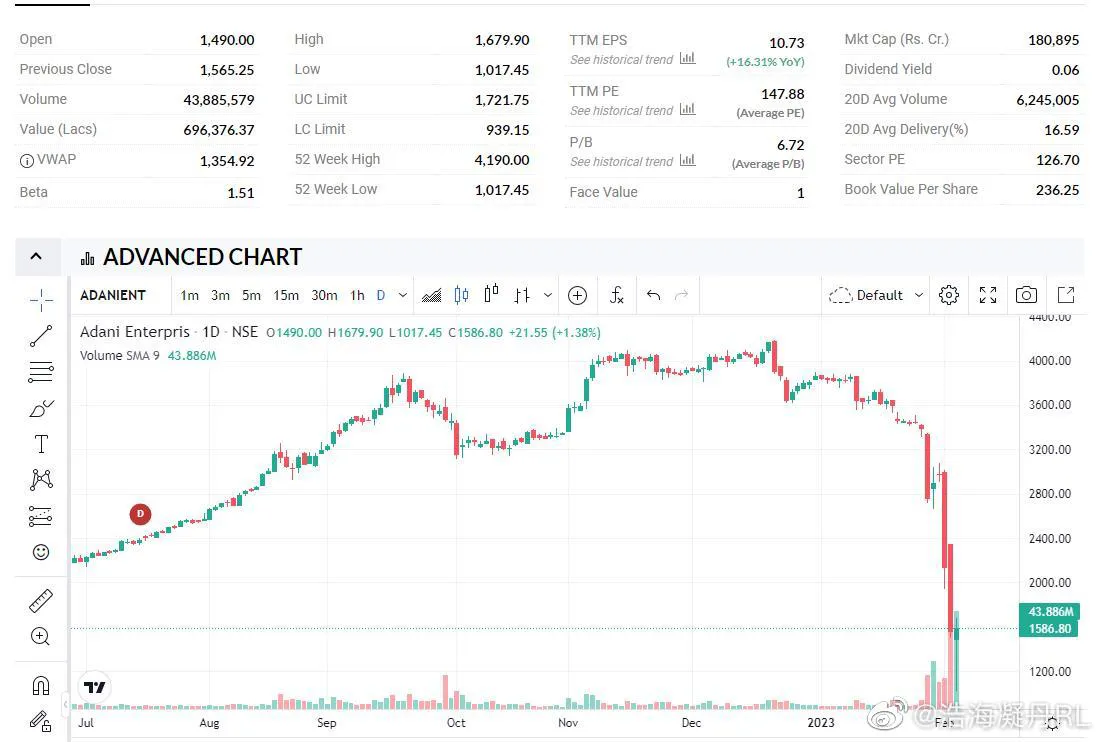1101x742 pixels.
Task: Expand the chart style dropdown arrow
Action: 548,296
